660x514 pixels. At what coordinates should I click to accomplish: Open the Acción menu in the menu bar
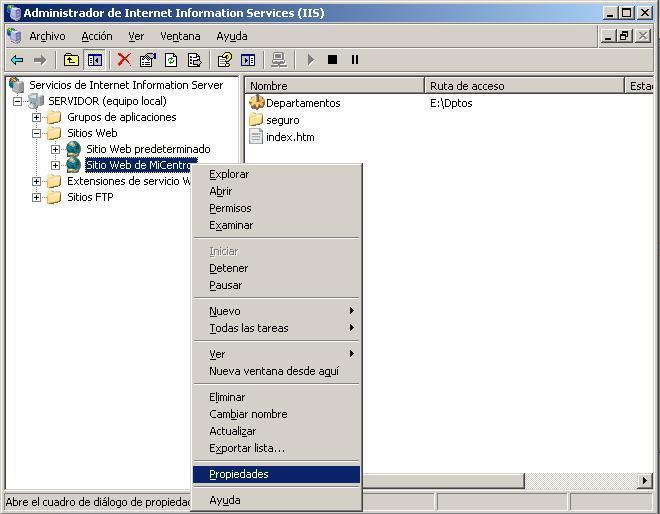[x=97, y=36]
